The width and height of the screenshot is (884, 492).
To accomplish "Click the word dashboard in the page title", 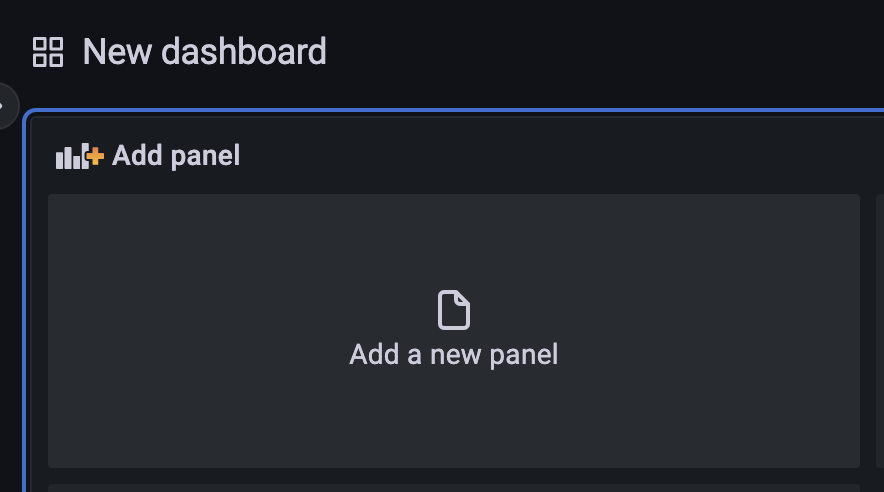I will [x=244, y=52].
